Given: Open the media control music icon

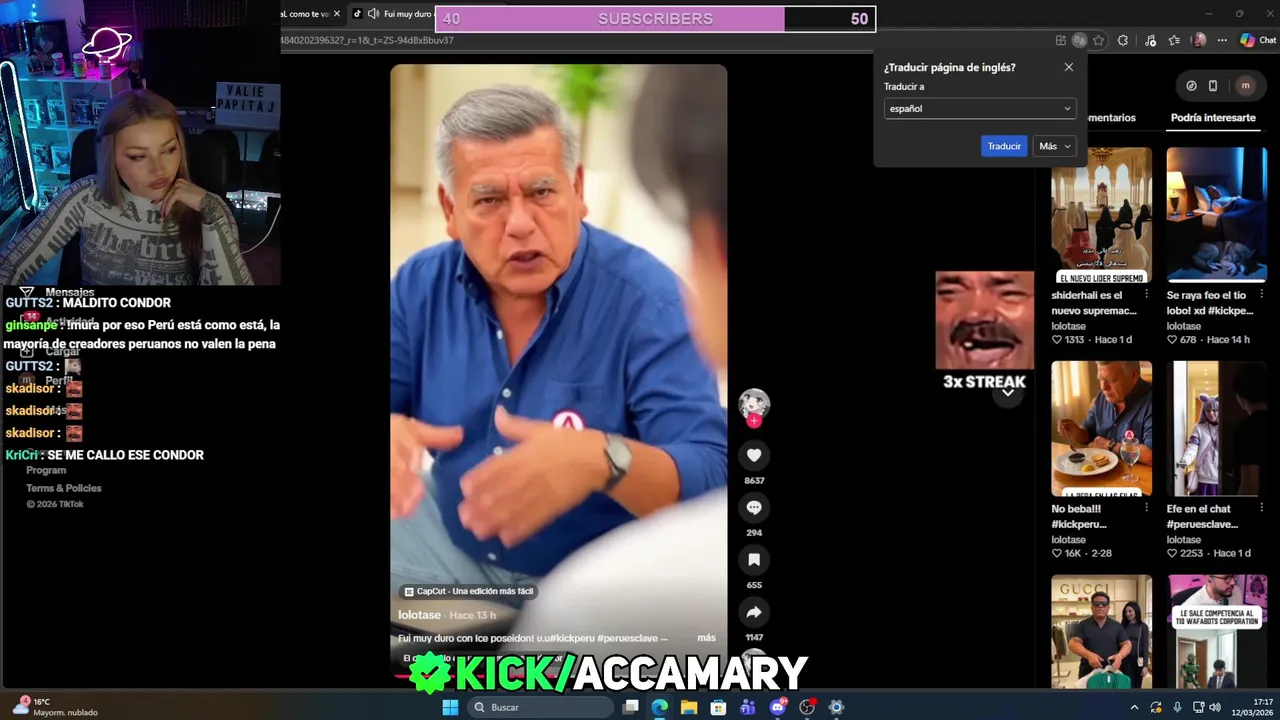Looking at the screenshot, I should pyautogui.click(x=1151, y=41).
